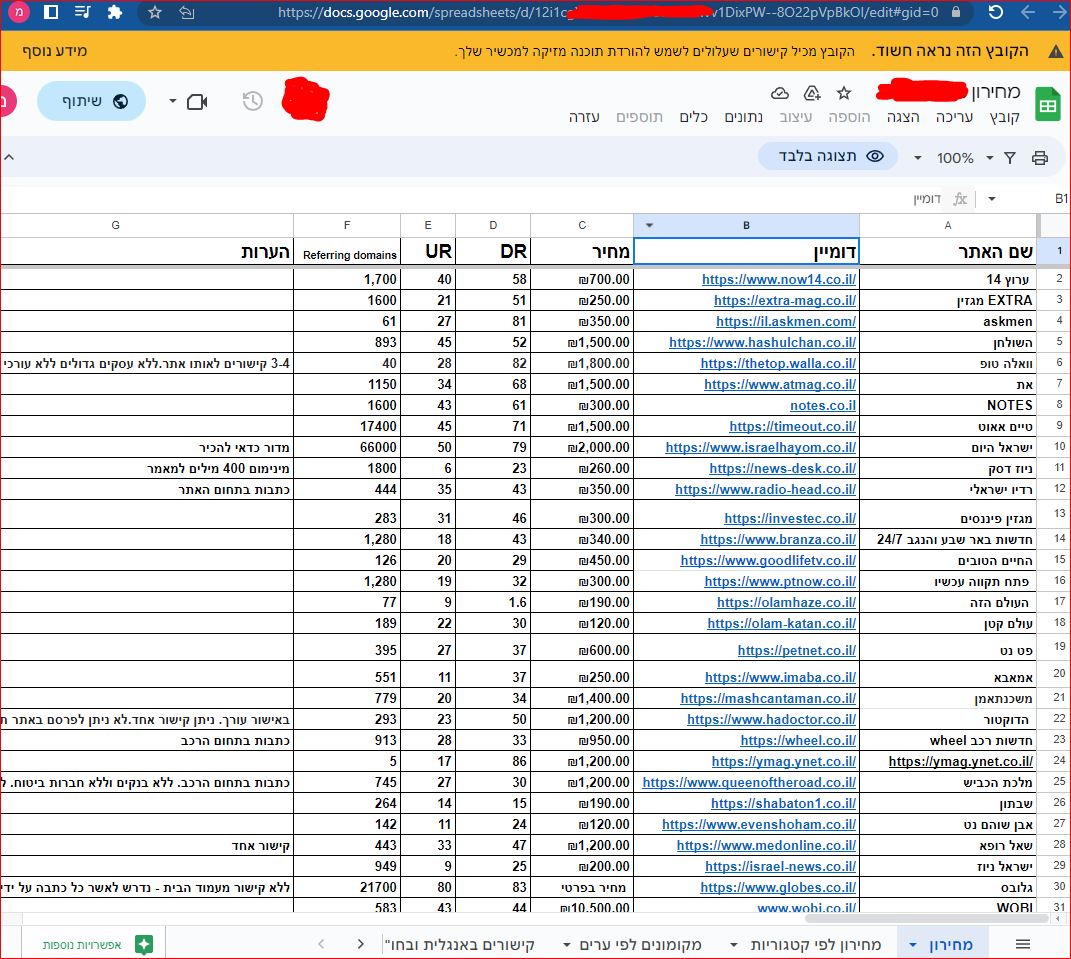Click the שיתוף share button
1071x959 pixels.
click(92, 101)
